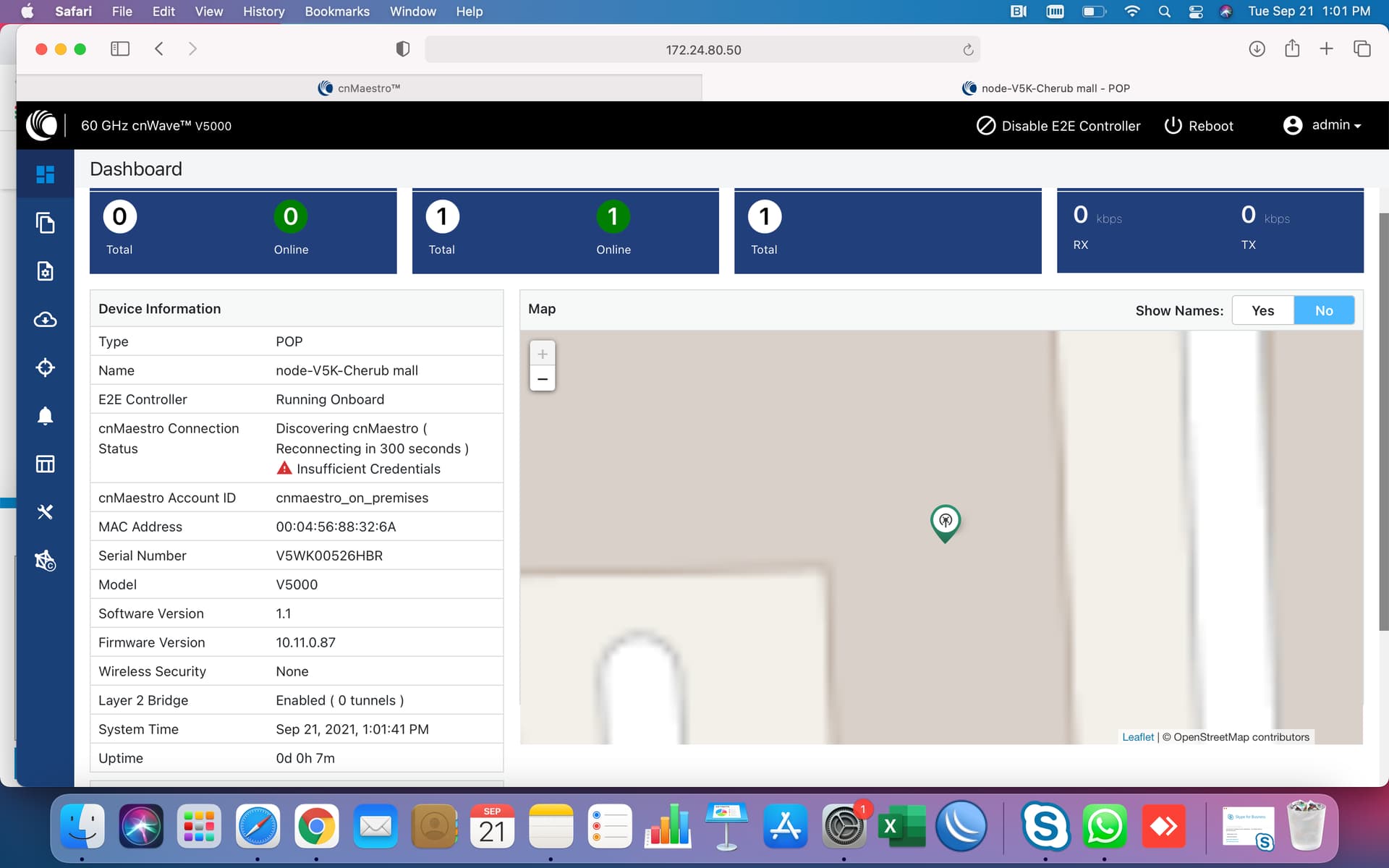Zoom in the map with plus

point(543,354)
